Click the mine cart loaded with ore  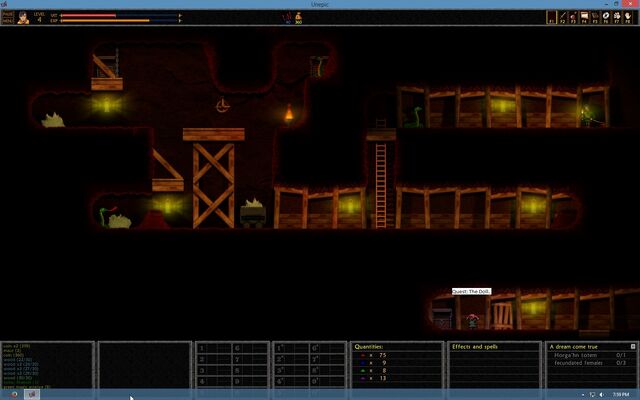pyautogui.click(x=253, y=213)
